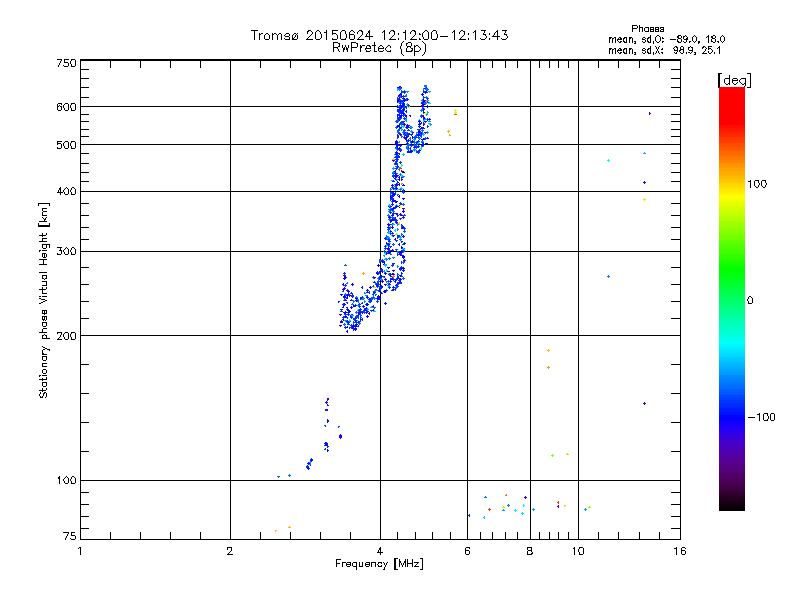Click the y-axis tick label '200'

(66, 336)
